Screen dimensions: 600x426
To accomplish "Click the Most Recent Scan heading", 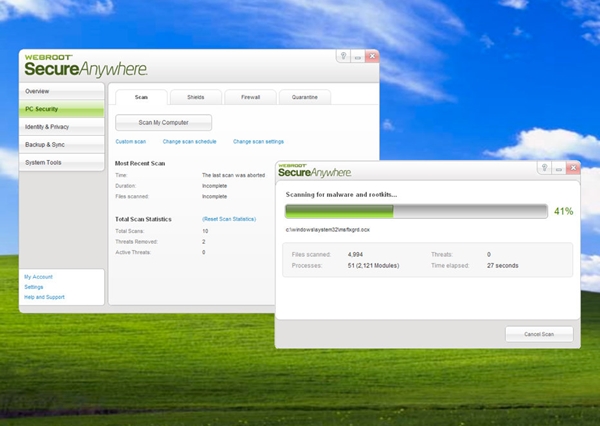I will (140, 163).
